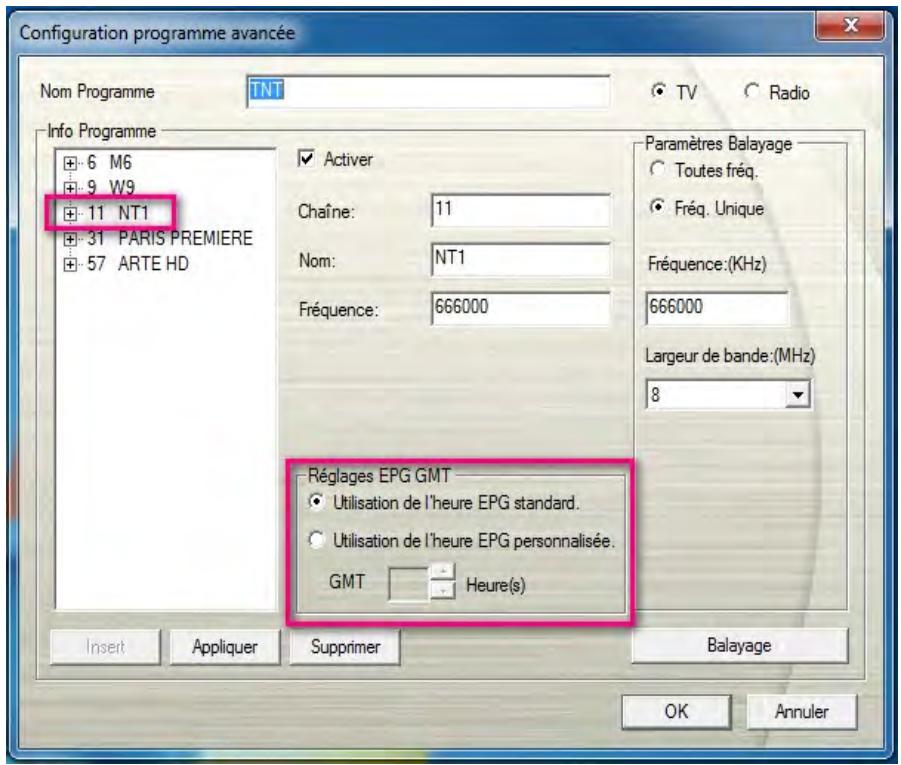Click the Nom input field
901x765 pixels.
[x=521, y=259]
